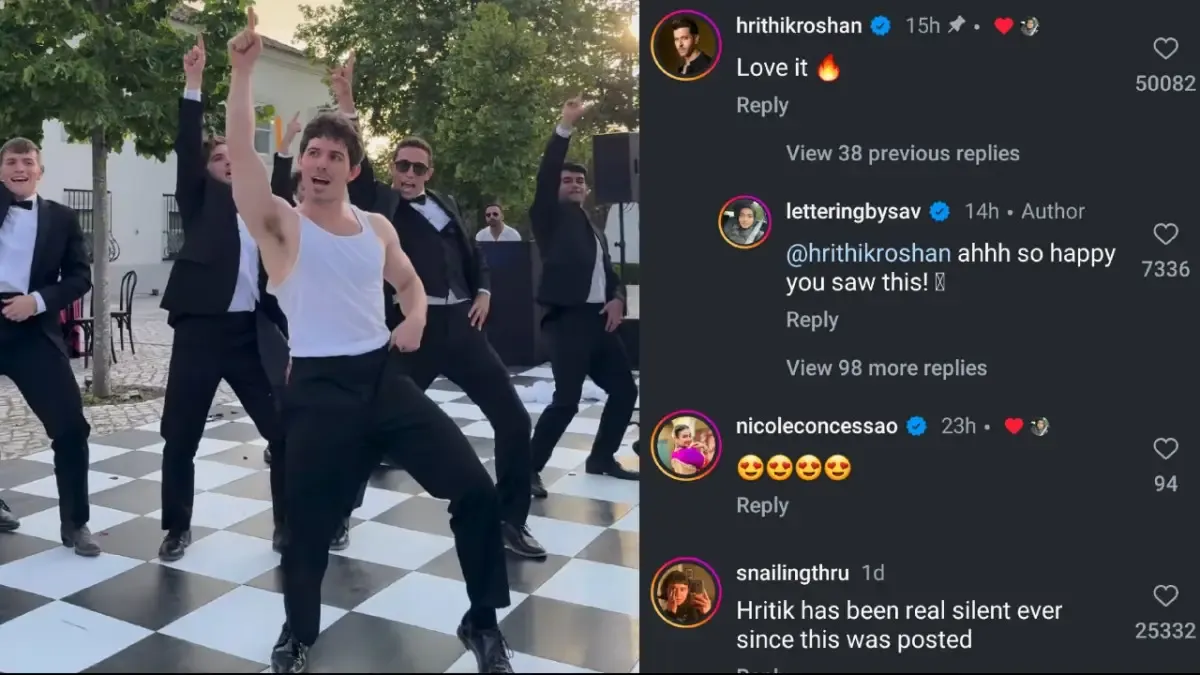Click the verified badge beside letteringbysav

(939, 211)
